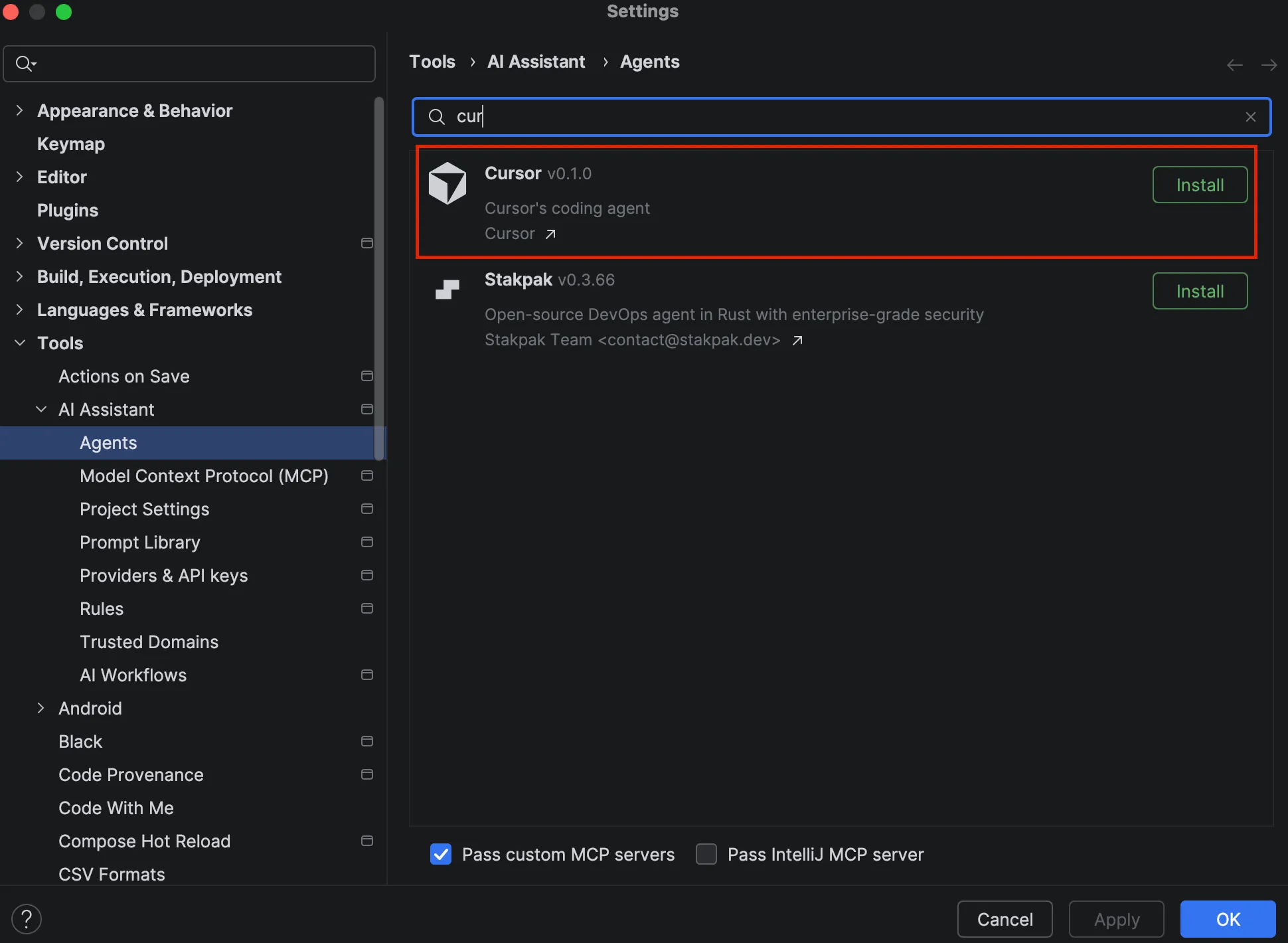Collapse the AI Assistant node
This screenshot has width=1288, height=943.
[40, 409]
